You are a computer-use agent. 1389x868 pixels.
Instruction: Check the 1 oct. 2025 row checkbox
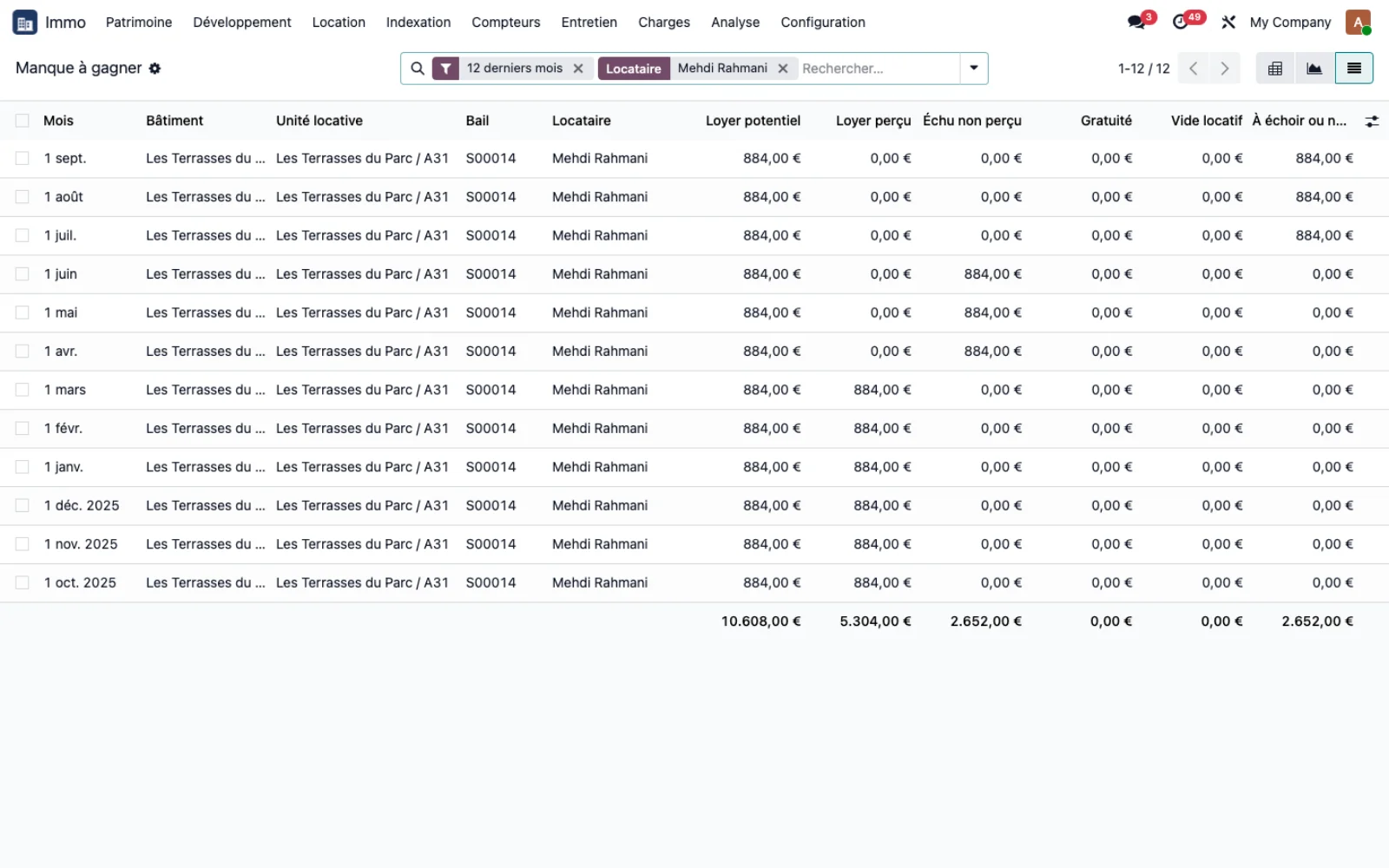23,582
